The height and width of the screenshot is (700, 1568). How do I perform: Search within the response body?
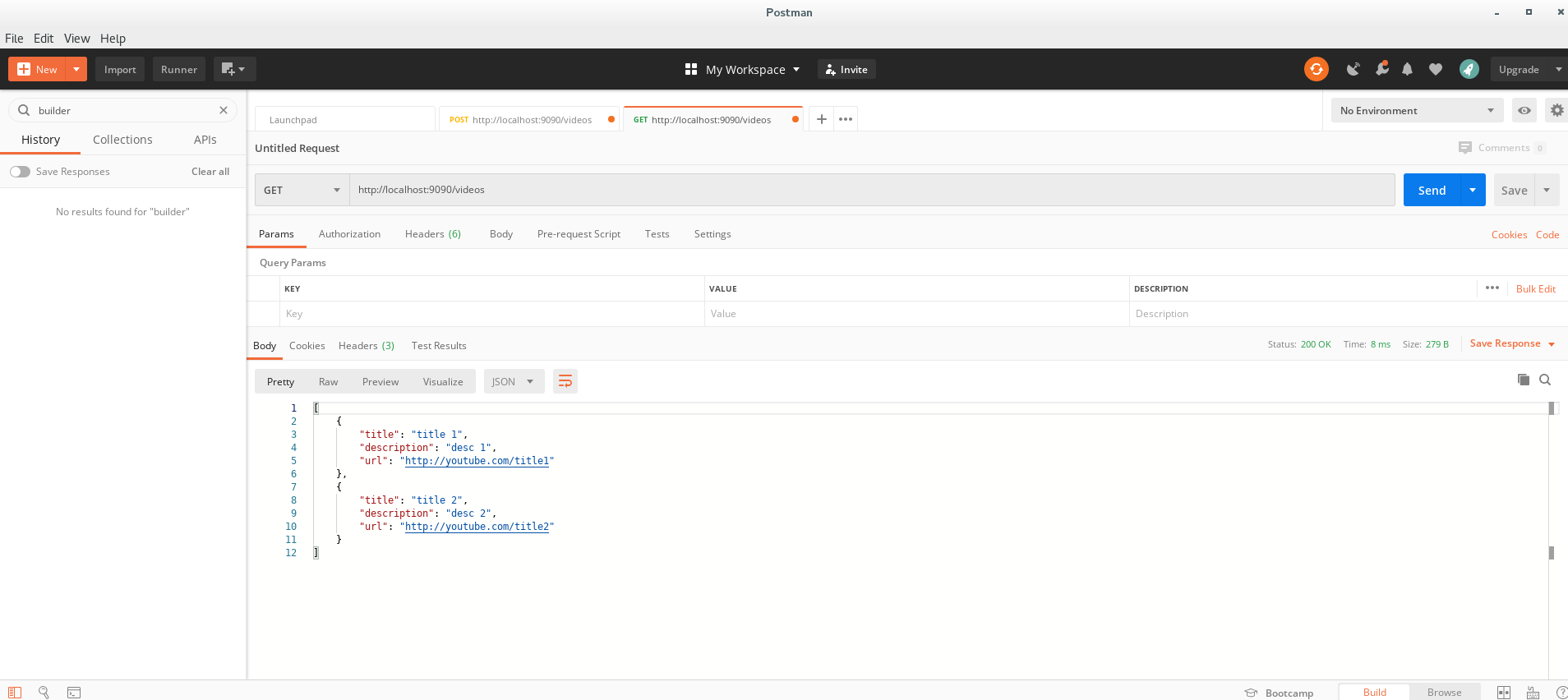tap(1545, 380)
